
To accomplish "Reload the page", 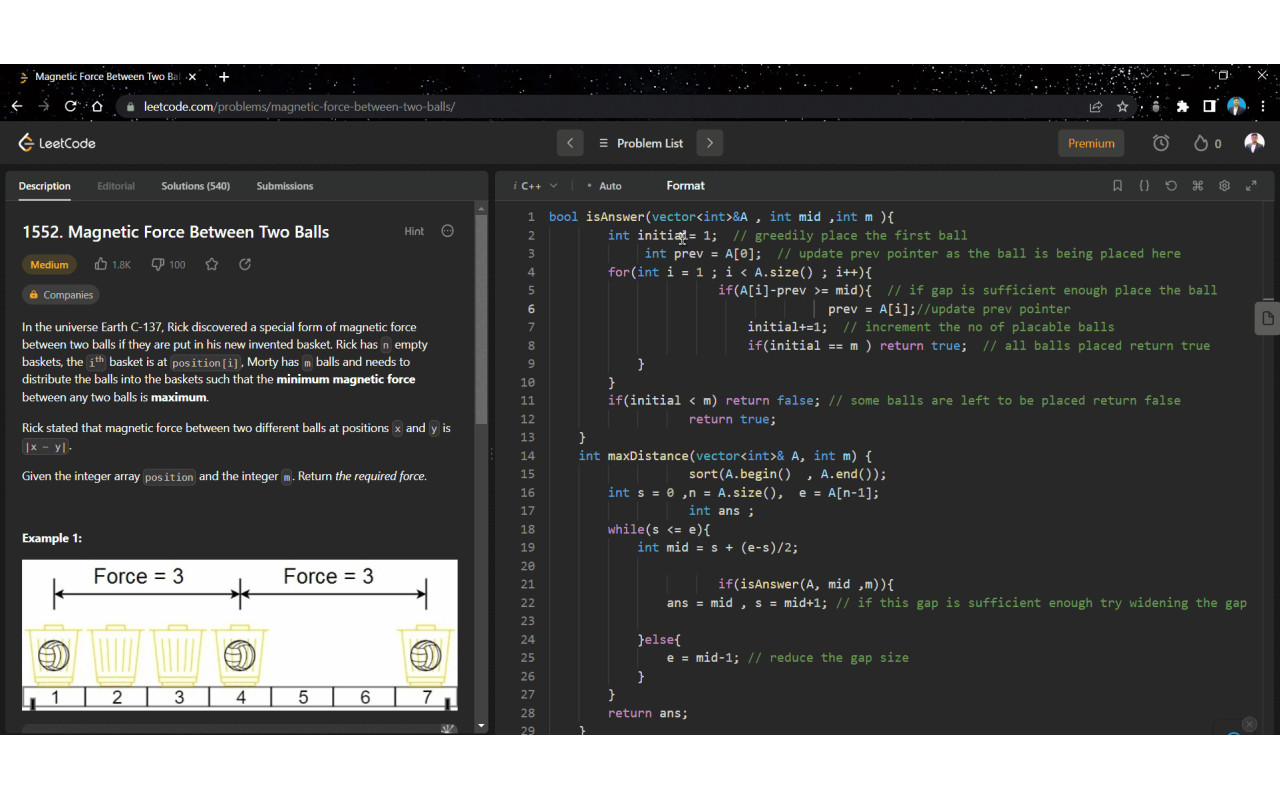I will point(71,106).
